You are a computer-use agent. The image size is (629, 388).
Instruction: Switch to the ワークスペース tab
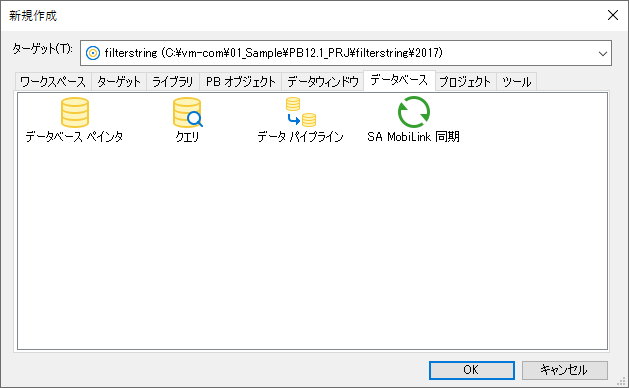tap(53, 82)
